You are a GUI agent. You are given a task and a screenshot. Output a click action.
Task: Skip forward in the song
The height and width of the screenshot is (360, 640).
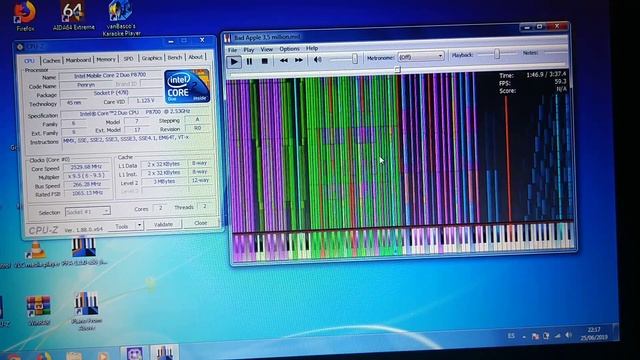click(x=299, y=60)
